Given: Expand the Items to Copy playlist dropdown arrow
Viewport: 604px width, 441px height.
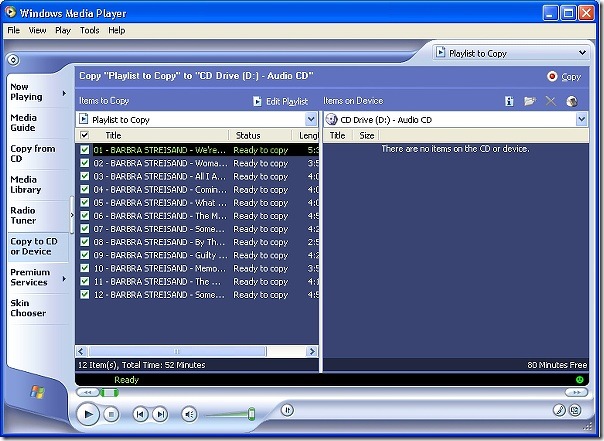Looking at the screenshot, I should [x=311, y=119].
